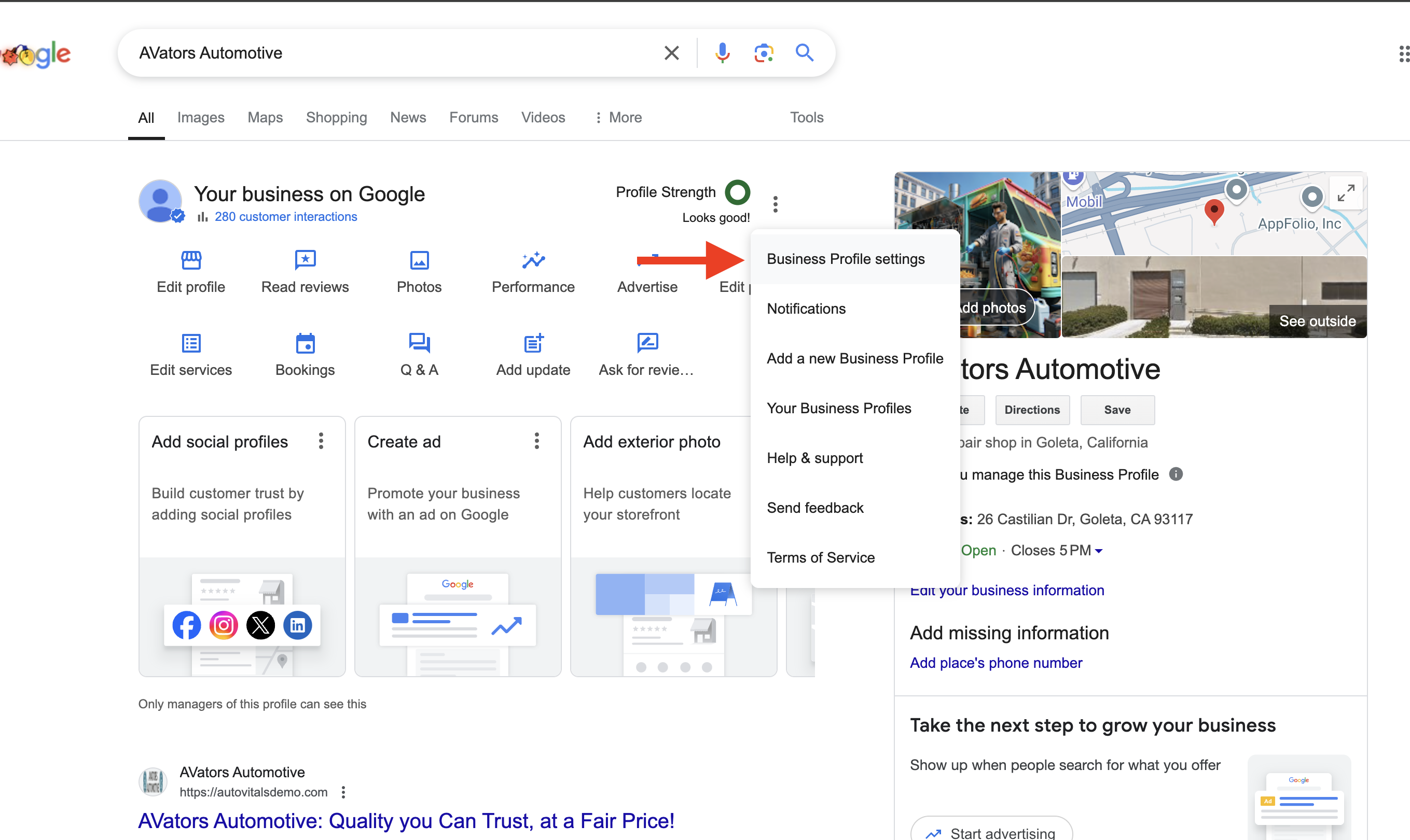This screenshot has width=1410, height=840.
Task: Switch to the Maps tab
Action: click(x=265, y=117)
